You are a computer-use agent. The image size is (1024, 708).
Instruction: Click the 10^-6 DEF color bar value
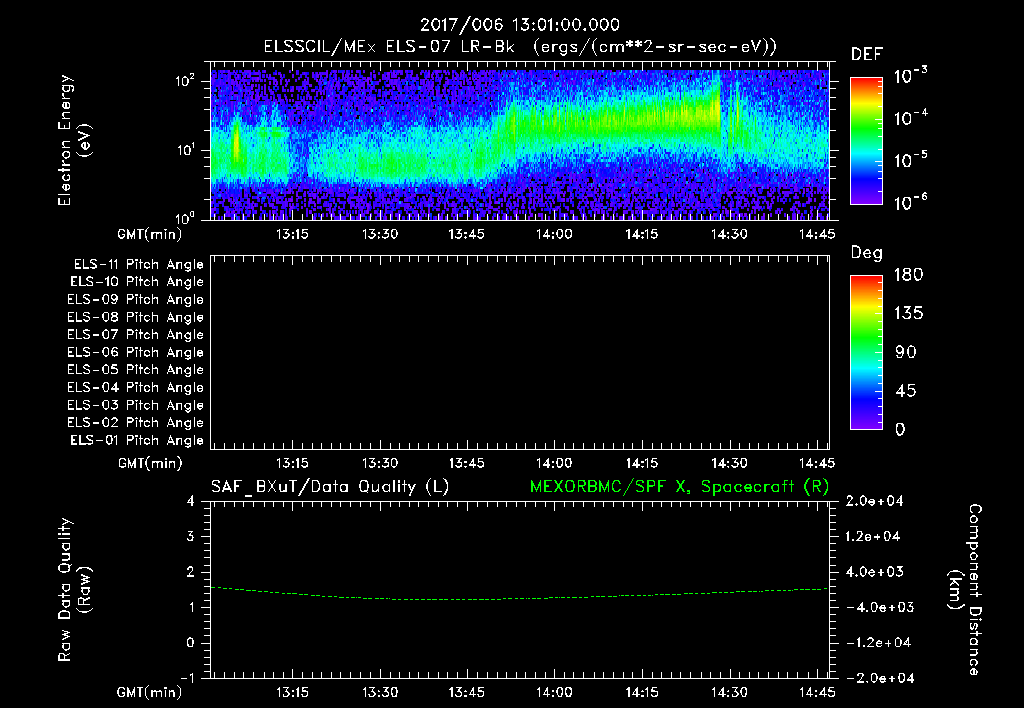[x=910, y=202]
